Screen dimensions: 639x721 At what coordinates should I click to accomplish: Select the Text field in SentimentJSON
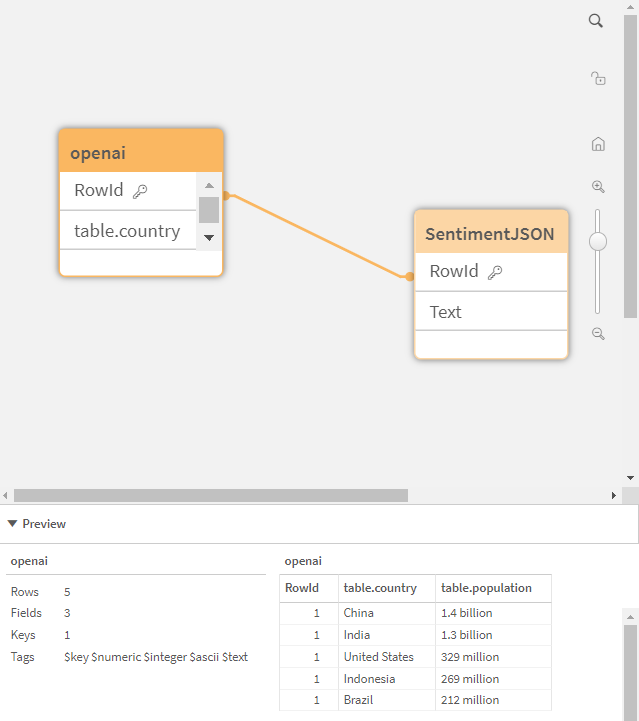(x=446, y=312)
